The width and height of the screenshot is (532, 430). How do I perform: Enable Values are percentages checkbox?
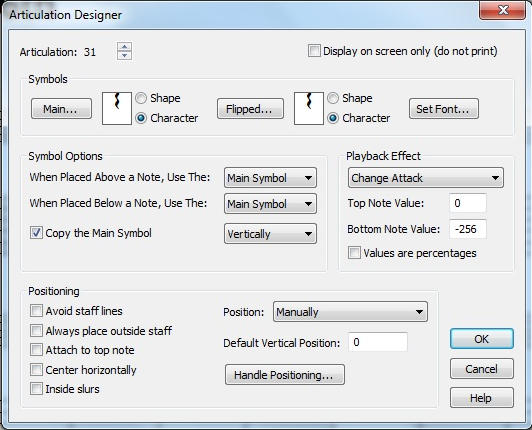click(354, 253)
